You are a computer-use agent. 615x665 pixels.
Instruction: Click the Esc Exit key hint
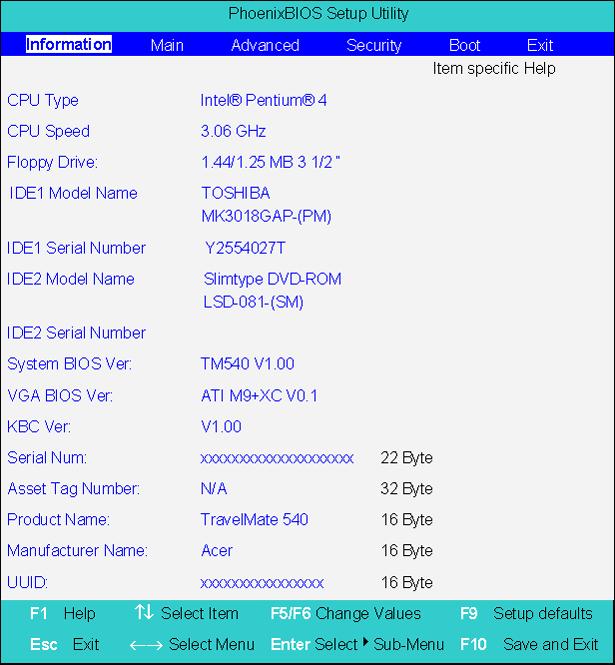[x=64, y=644]
